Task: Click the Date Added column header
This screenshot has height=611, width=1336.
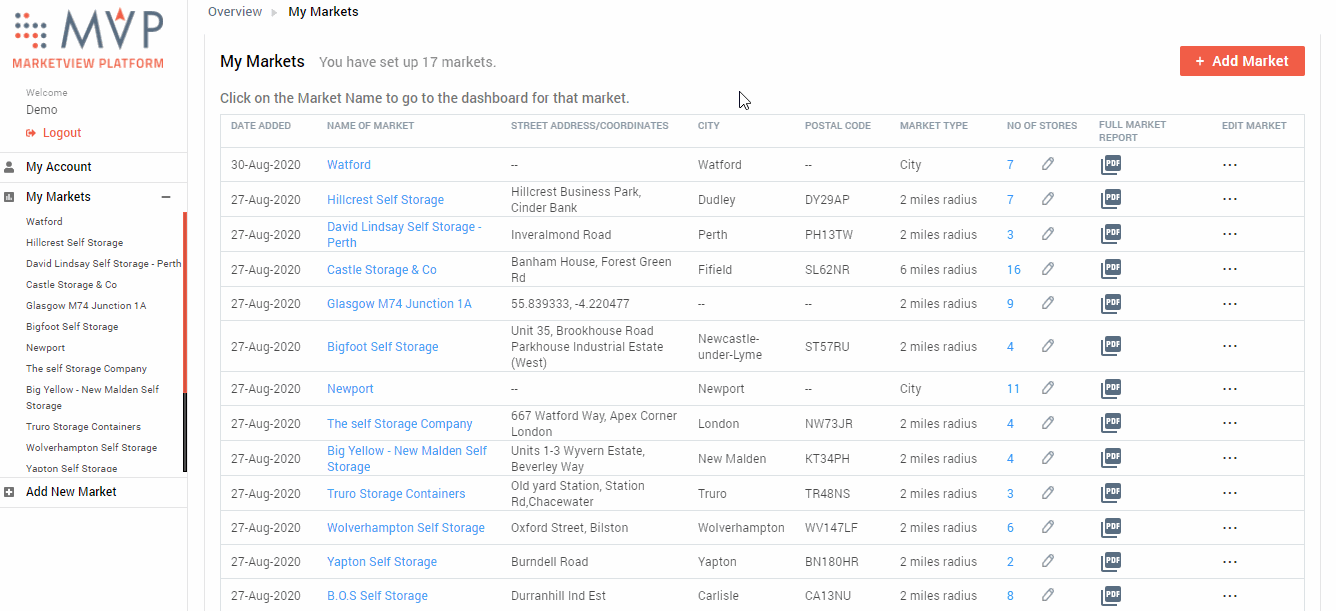Action: click(x=261, y=126)
